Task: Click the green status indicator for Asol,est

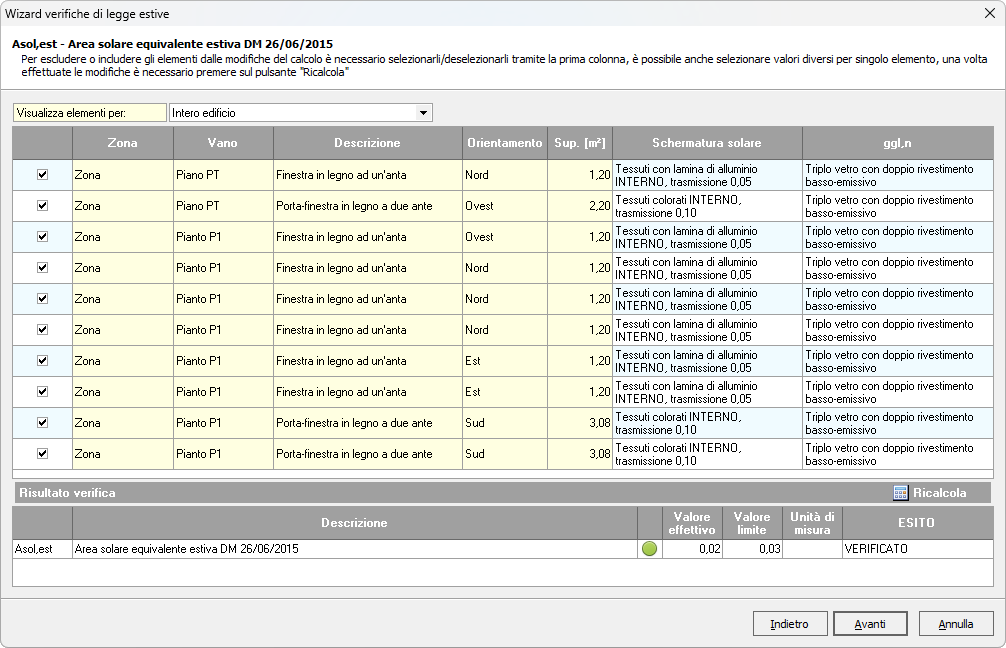Action: [649, 549]
